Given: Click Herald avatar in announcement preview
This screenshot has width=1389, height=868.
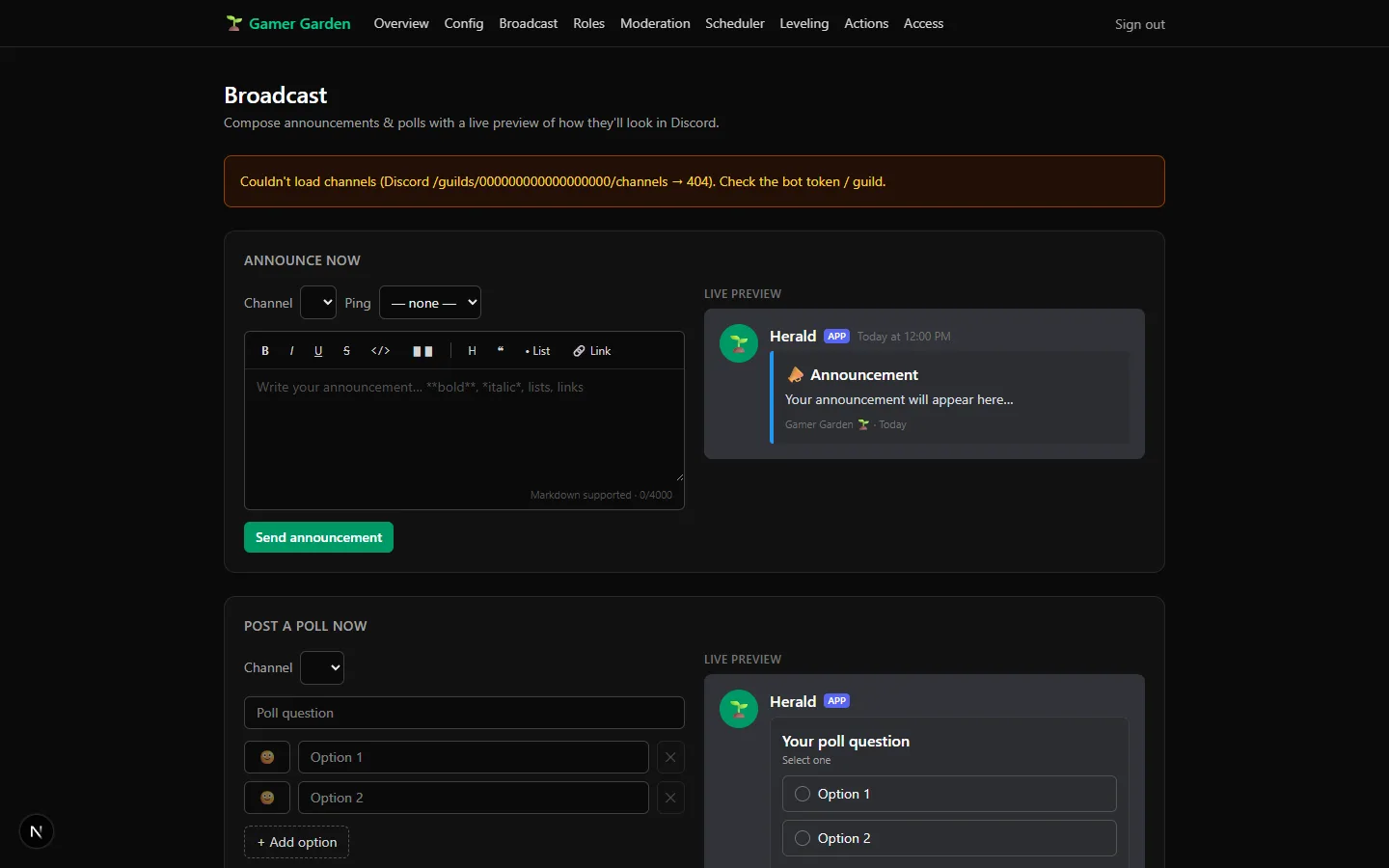Looking at the screenshot, I should click(739, 343).
